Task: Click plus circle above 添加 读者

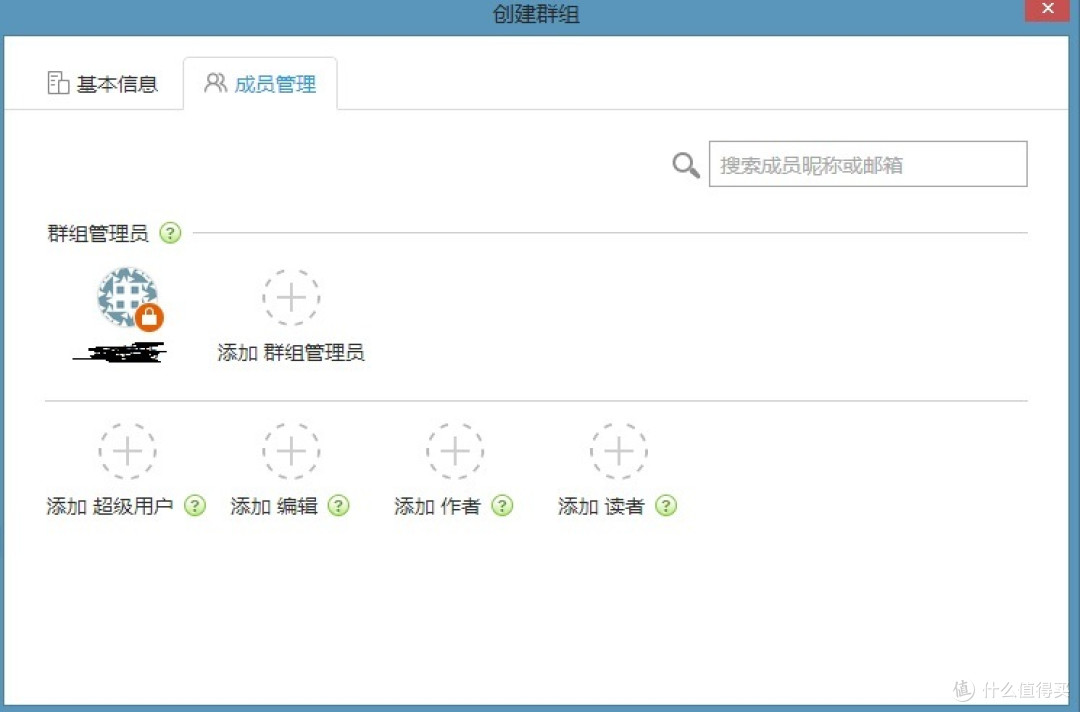Action: point(619,452)
